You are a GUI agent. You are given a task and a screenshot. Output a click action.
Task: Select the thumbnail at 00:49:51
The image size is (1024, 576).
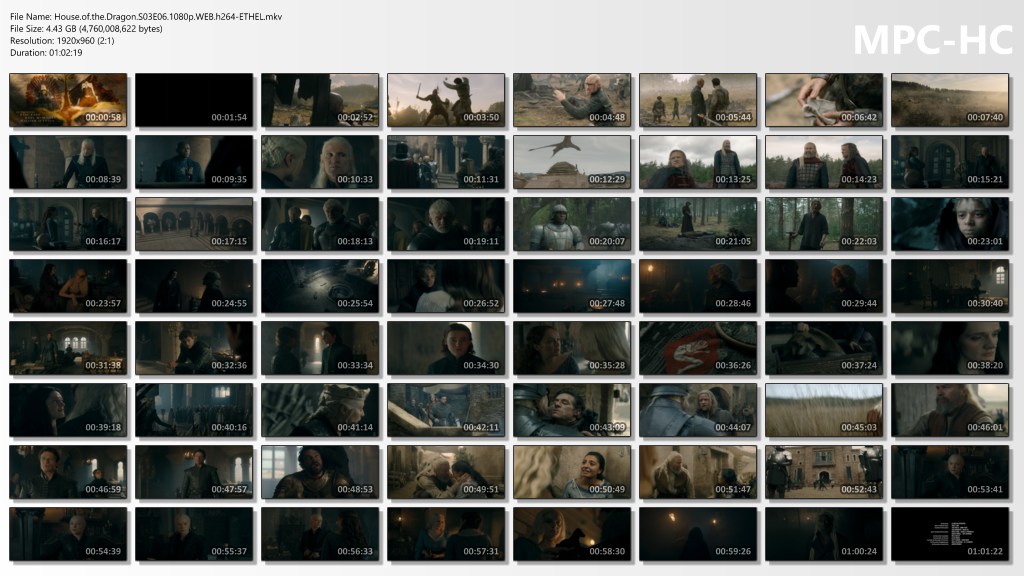pyautogui.click(x=446, y=472)
